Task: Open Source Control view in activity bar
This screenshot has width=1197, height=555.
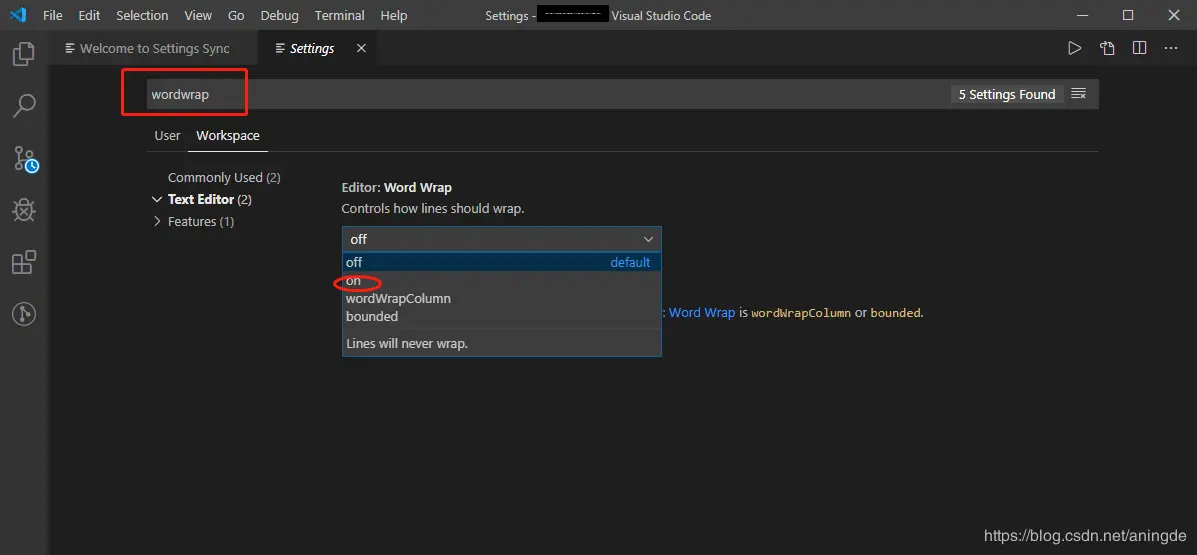Action: [25, 158]
